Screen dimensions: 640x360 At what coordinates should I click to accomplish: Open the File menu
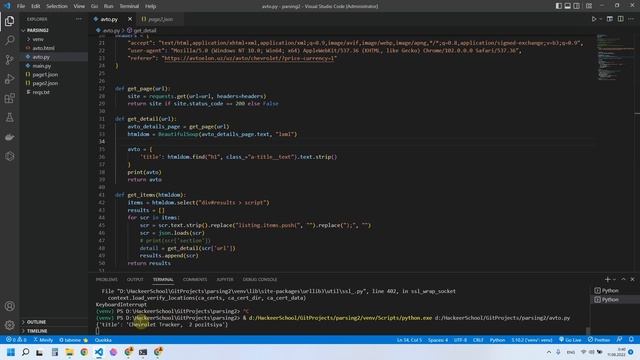coord(21,6)
